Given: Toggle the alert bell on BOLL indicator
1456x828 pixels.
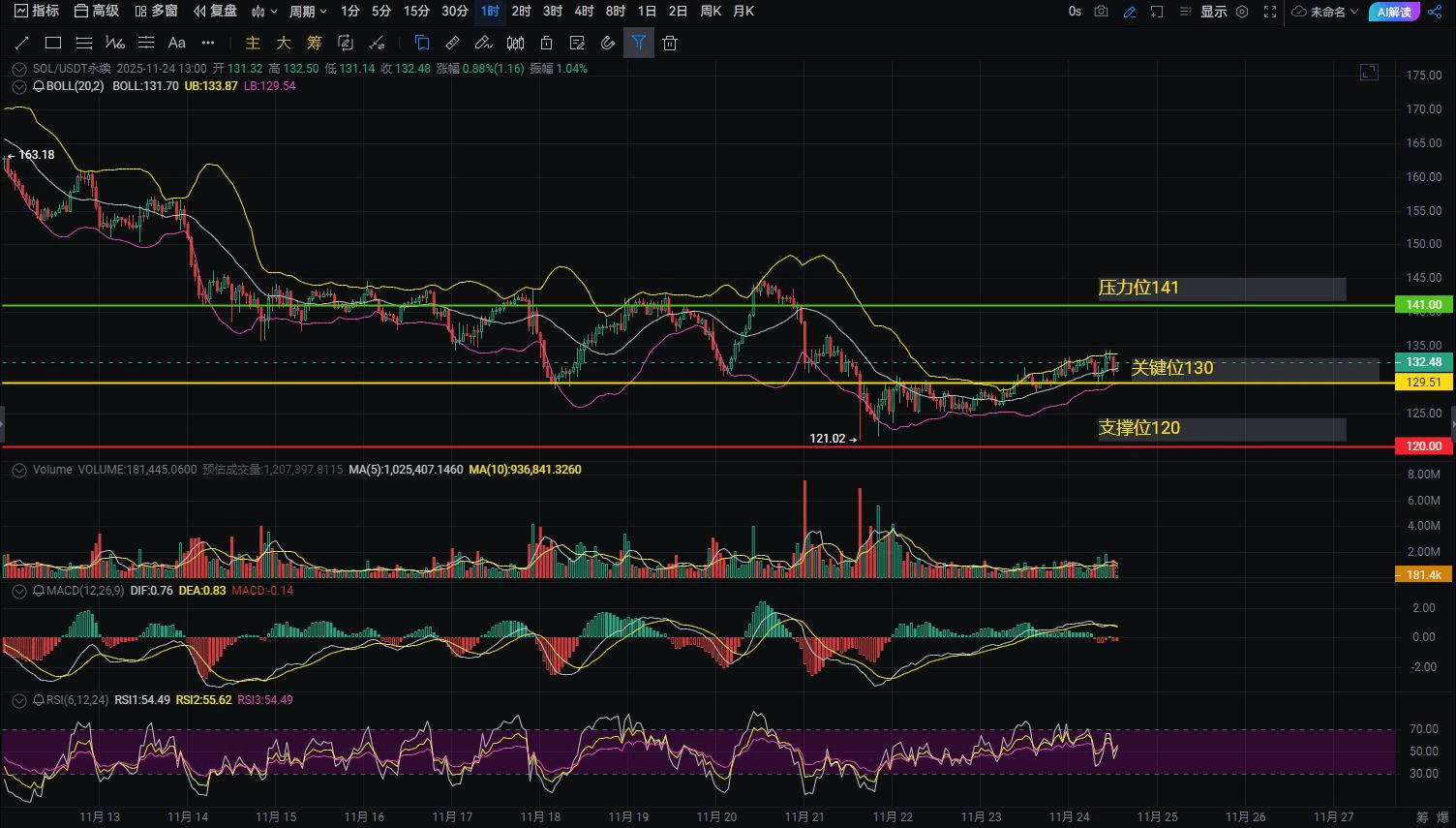Looking at the screenshot, I should [x=39, y=86].
